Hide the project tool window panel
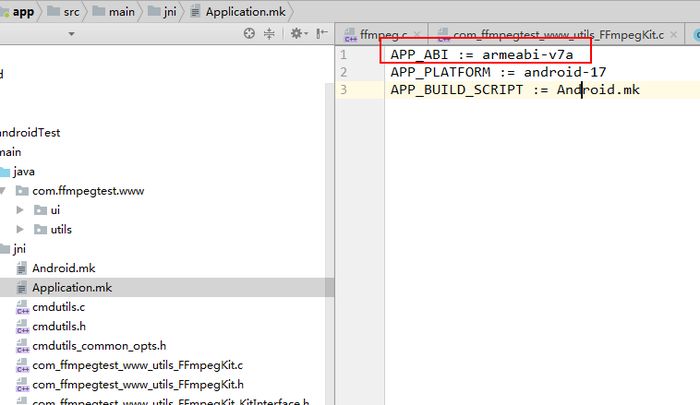Viewport: 700px width, 405px height. click(322, 33)
